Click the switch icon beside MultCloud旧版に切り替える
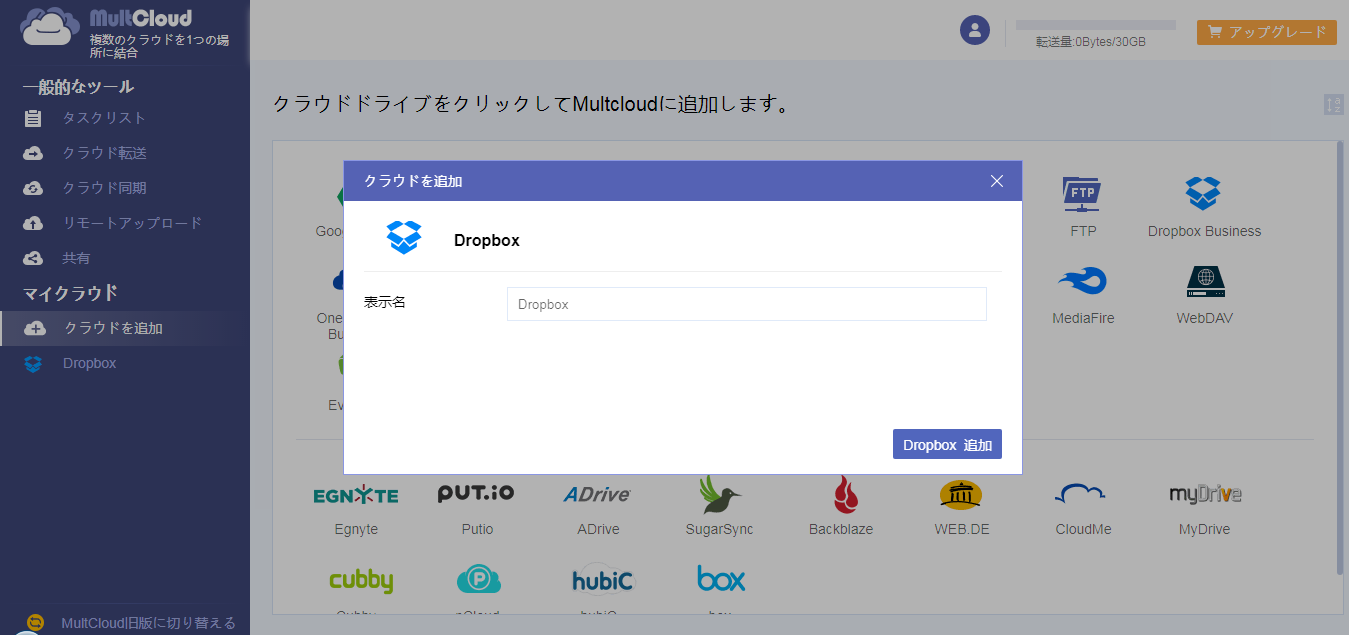Screen dimensions: 1349x635 pyautogui.click(x=36, y=622)
